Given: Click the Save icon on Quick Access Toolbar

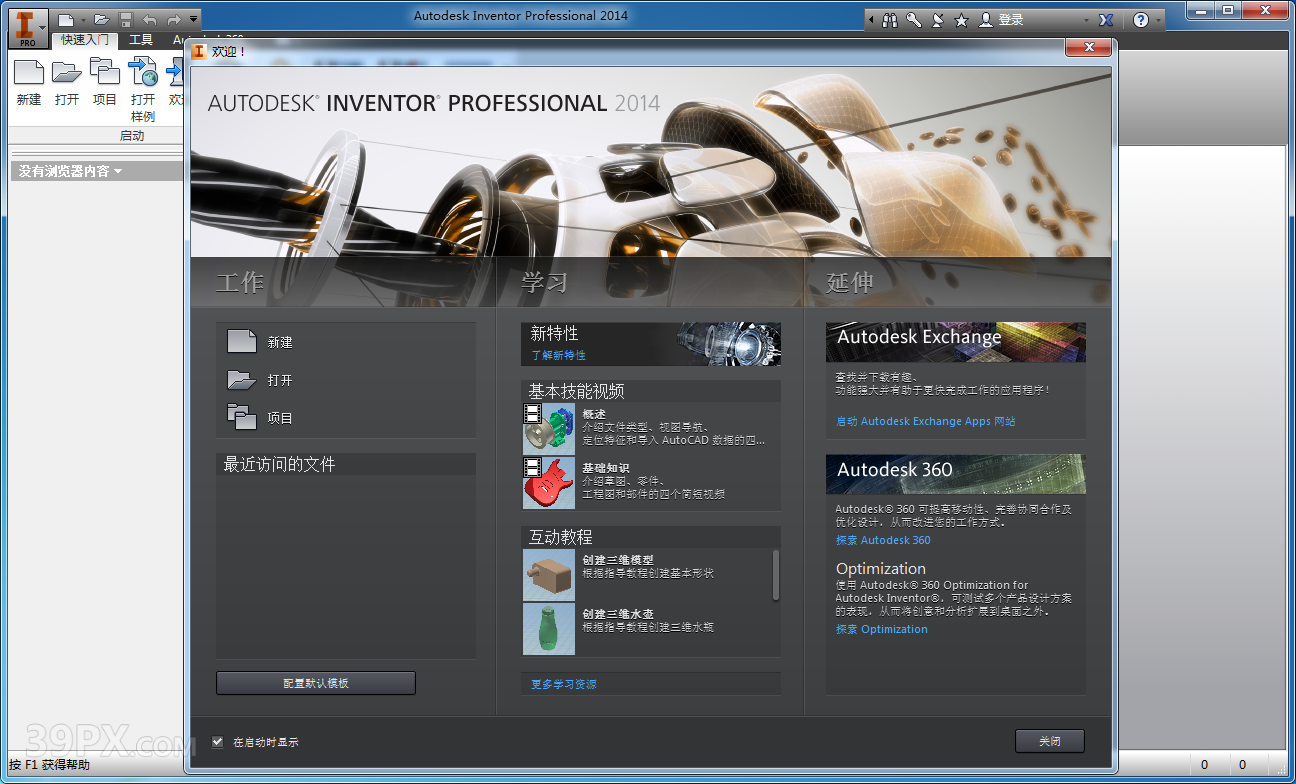Looking at the screenshot, I should coord(126,19).
